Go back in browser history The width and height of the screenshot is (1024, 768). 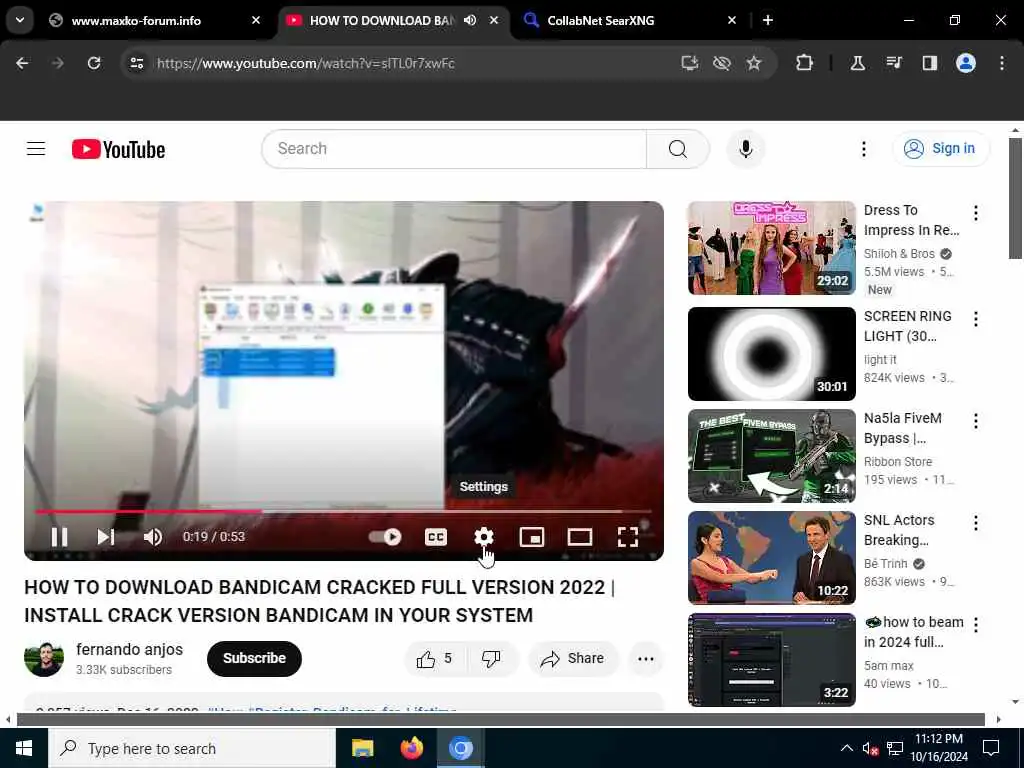(x=22, y=63)
